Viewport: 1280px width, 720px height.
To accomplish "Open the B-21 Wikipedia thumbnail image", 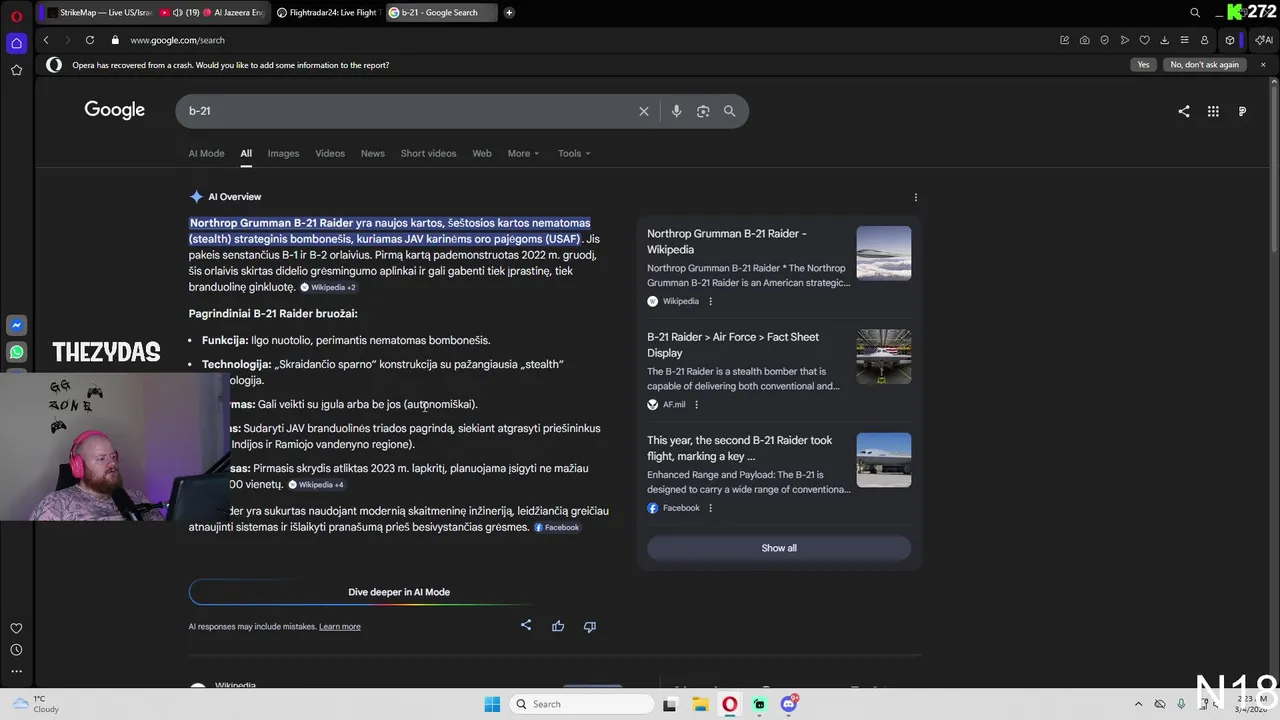I will (883, 253).
